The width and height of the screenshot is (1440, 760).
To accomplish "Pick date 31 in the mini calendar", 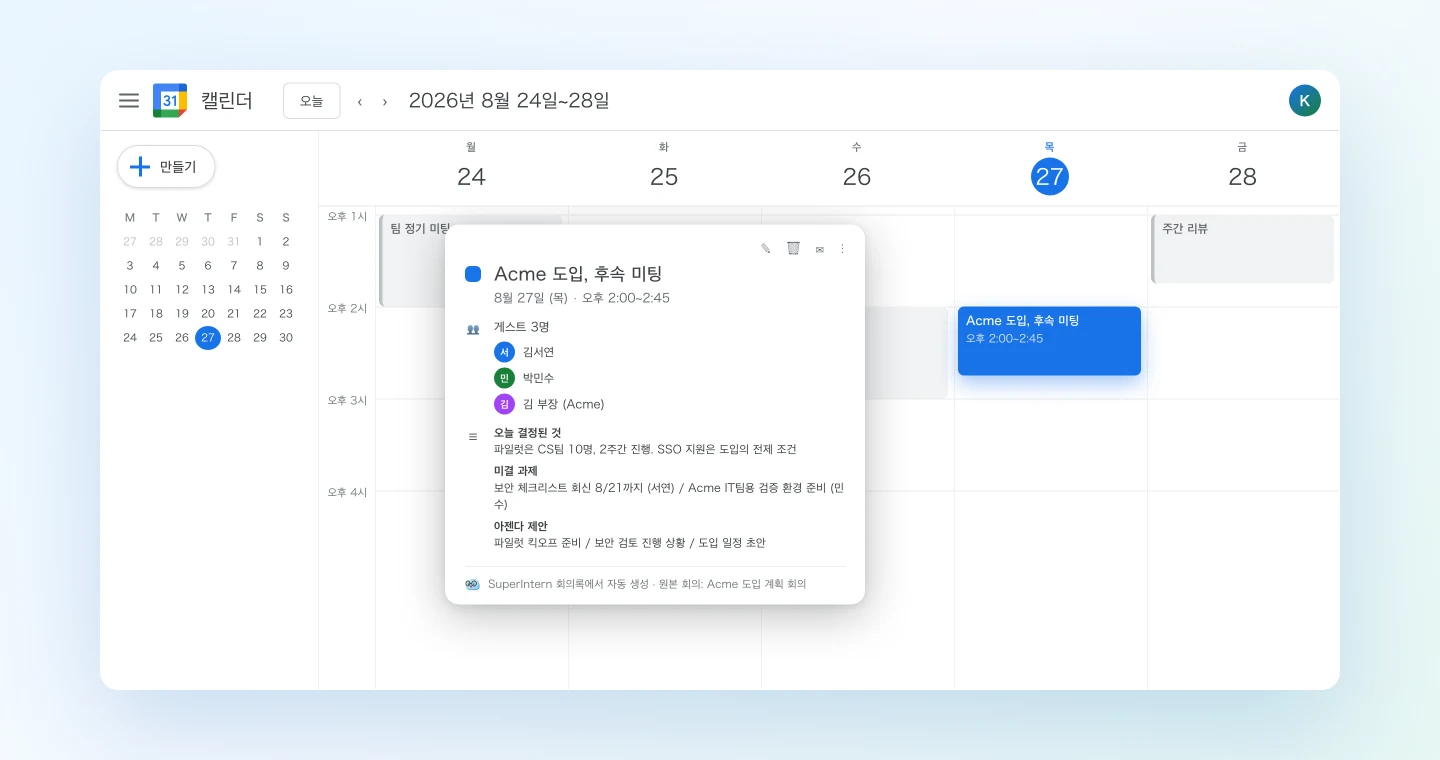I will pos(234,242).
